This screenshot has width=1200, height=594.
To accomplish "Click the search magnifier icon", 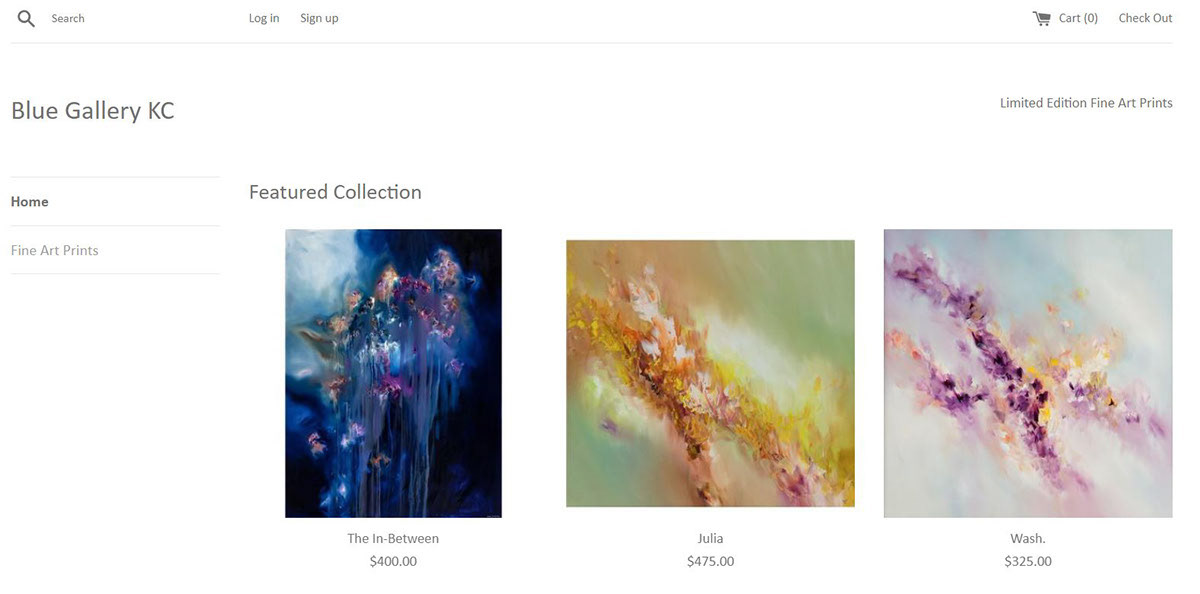I will pyautogui.click(x=26, y=18).
